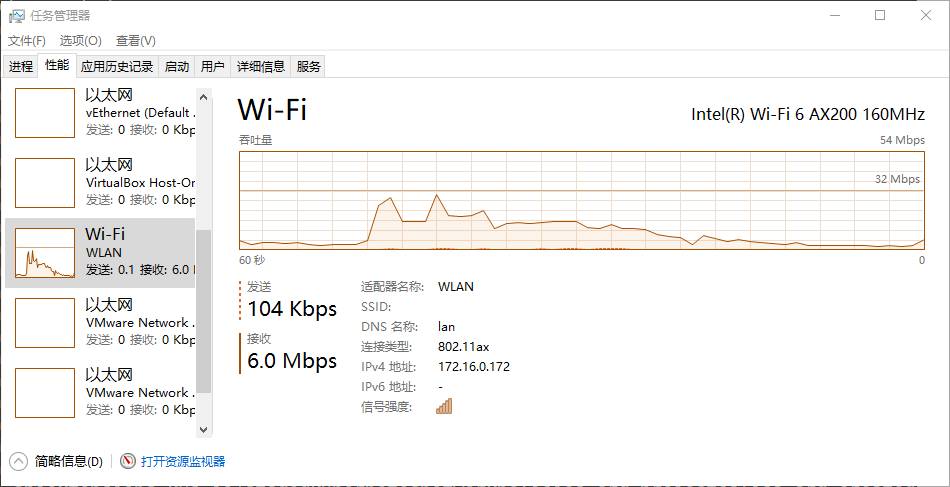950x487 pixels.
Task: Click the Resource Monitor icon
Action: (128, 461)
